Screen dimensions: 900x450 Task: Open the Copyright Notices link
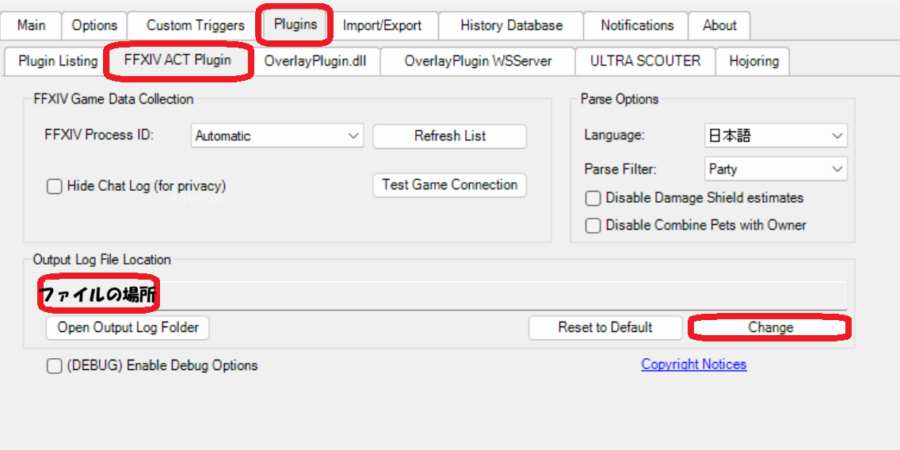coord(693,365)
